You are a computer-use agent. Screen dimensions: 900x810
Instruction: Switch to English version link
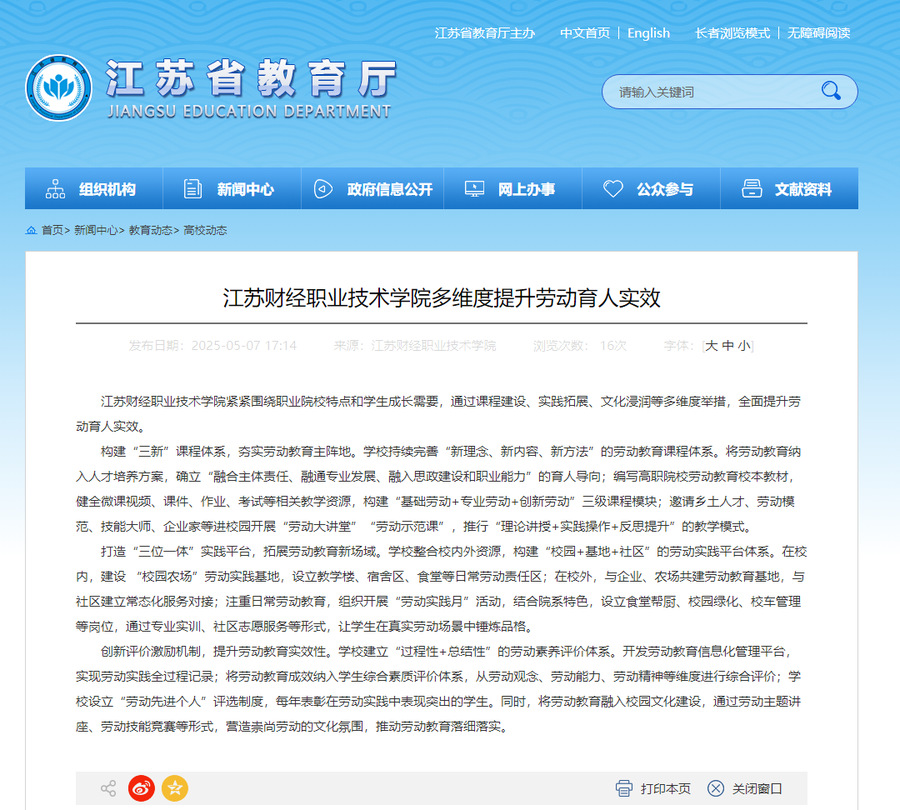click(x=648, y=33)
